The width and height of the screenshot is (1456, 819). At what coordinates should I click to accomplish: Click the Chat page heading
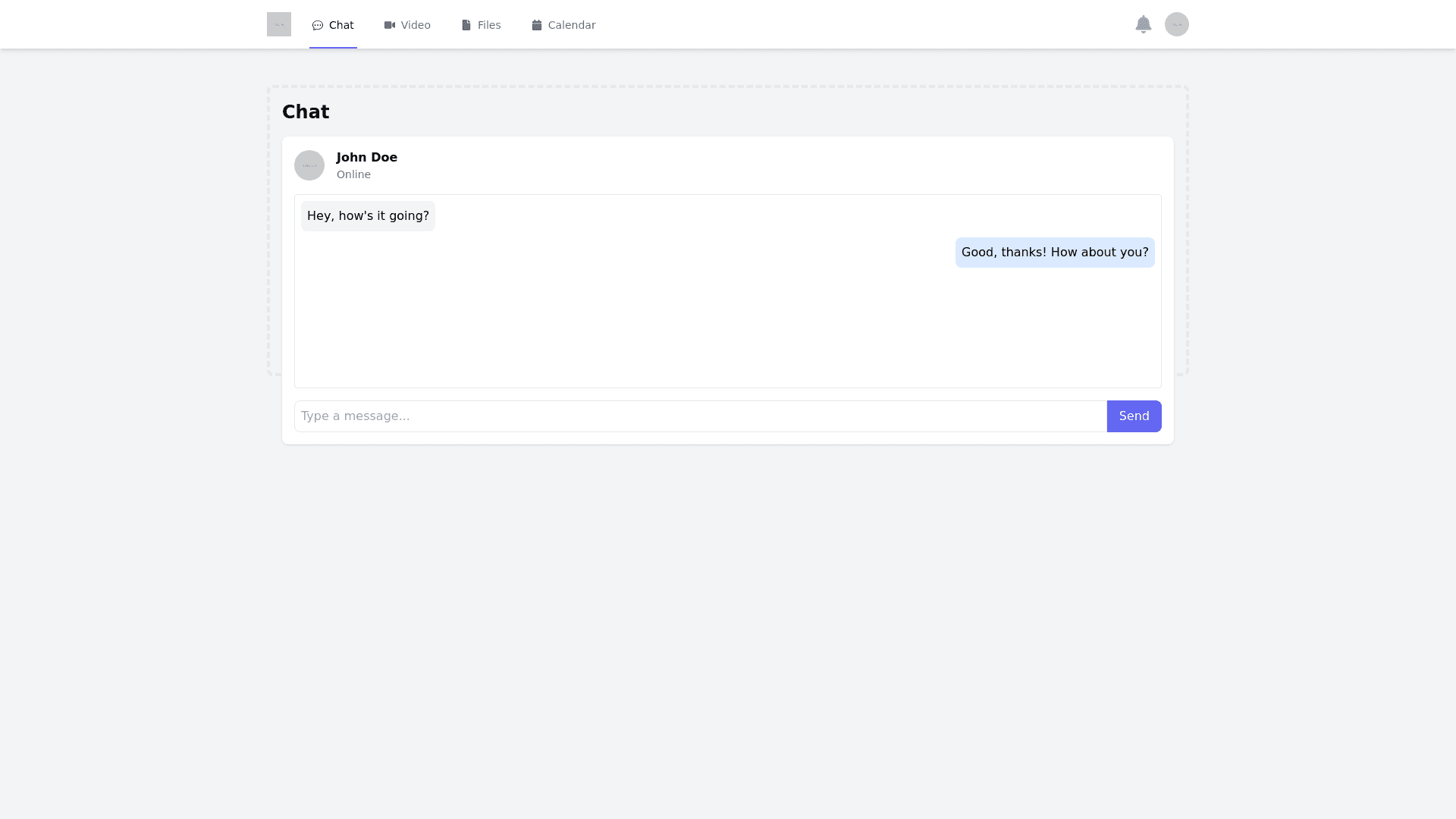click(306, 112)
